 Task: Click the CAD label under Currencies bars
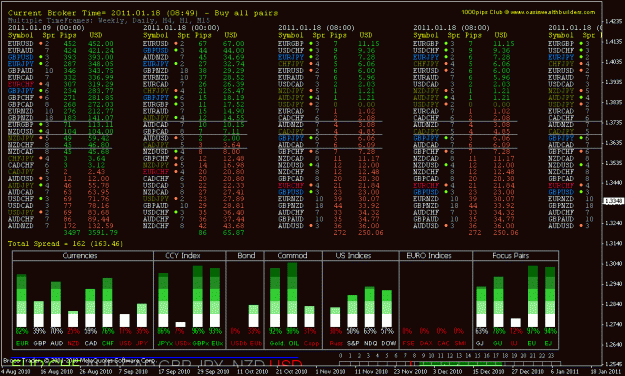90,343
